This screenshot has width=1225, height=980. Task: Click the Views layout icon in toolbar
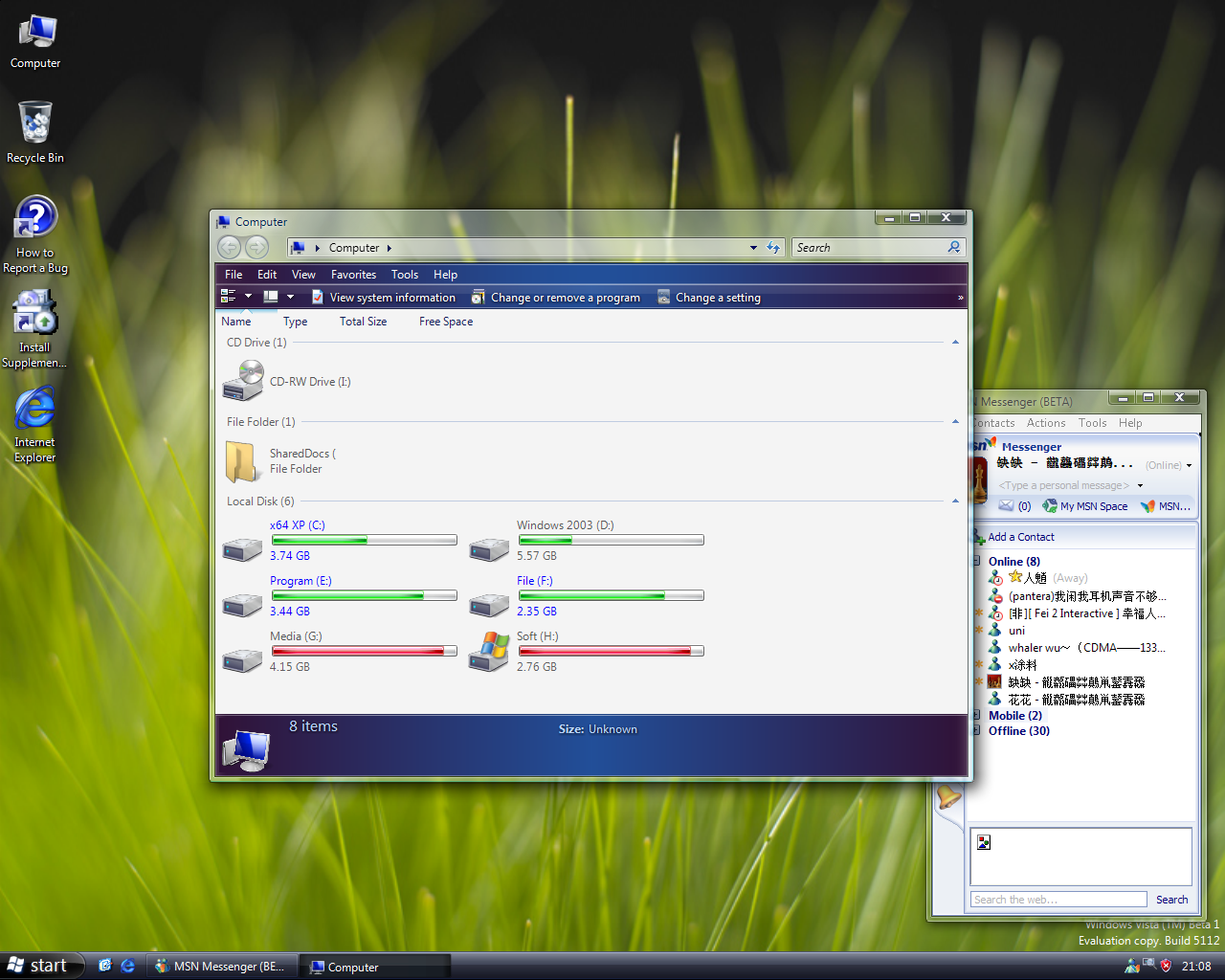click(228, 297)
